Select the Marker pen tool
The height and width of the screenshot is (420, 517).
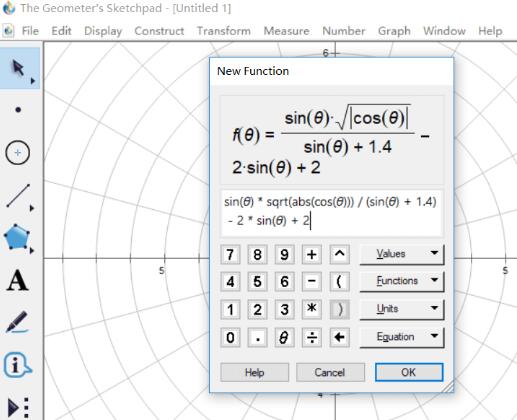click(17, 322)
